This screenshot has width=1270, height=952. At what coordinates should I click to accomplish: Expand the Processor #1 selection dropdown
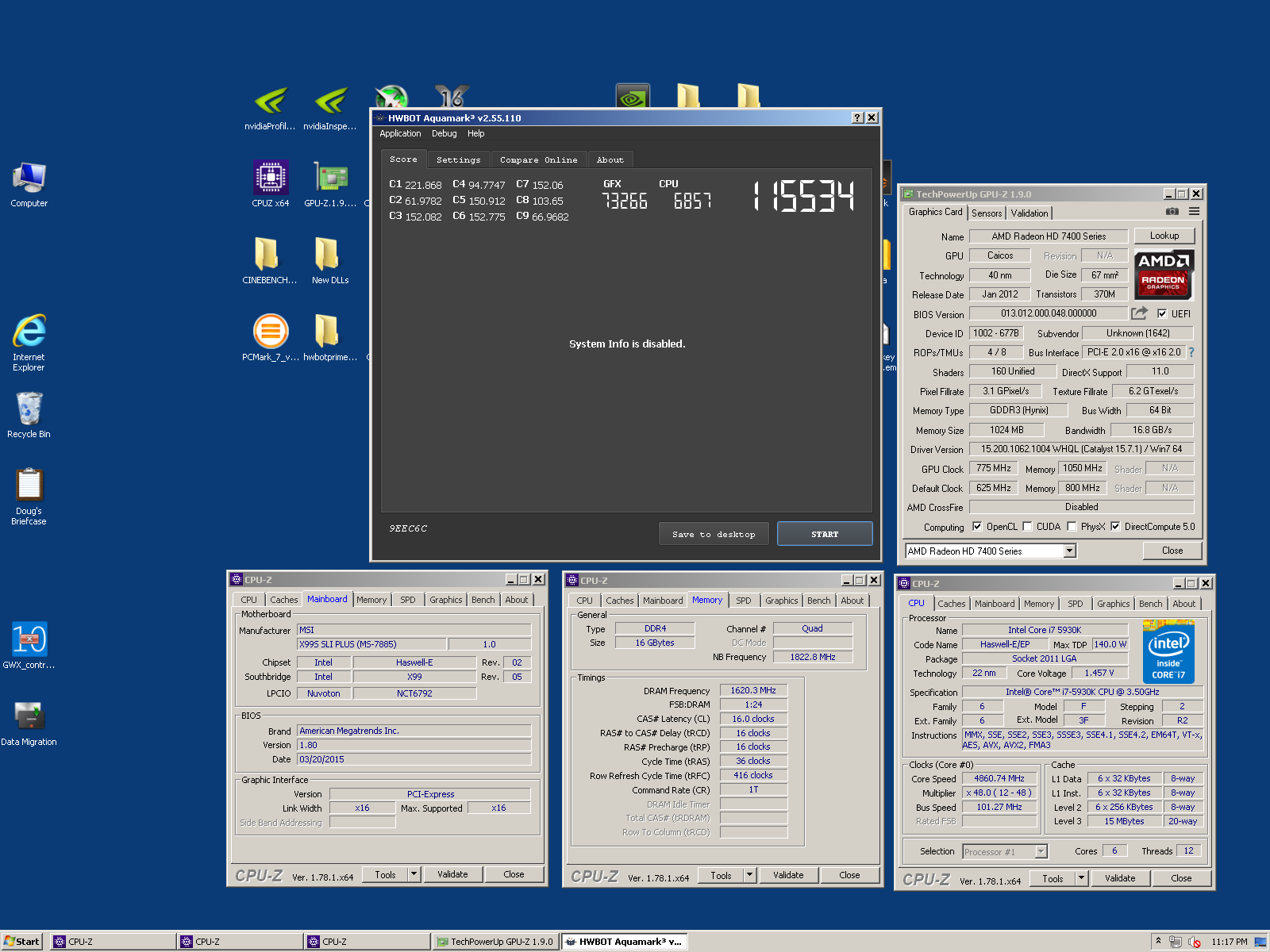pyautogui.click(x=1041, y=851)
